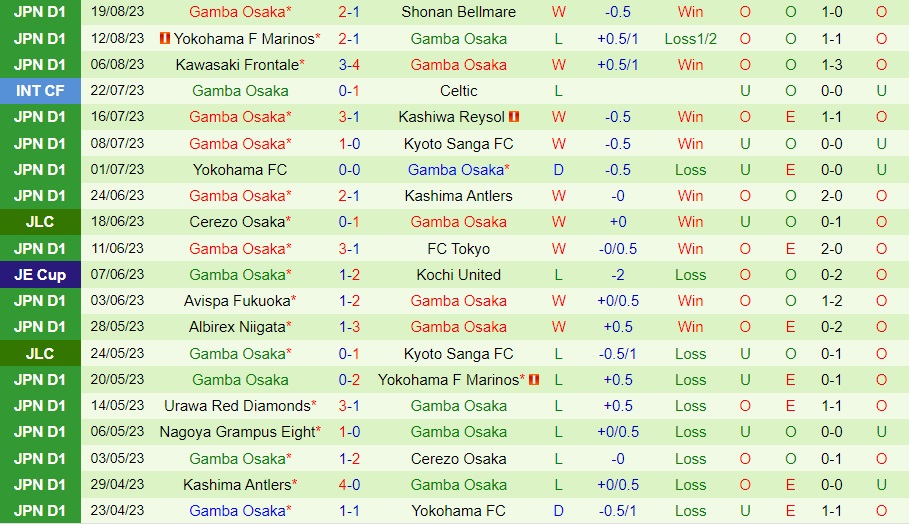Open the 4-0 score match details
The width and height of the screenshot is (909, 524).
tap(349, 485)
